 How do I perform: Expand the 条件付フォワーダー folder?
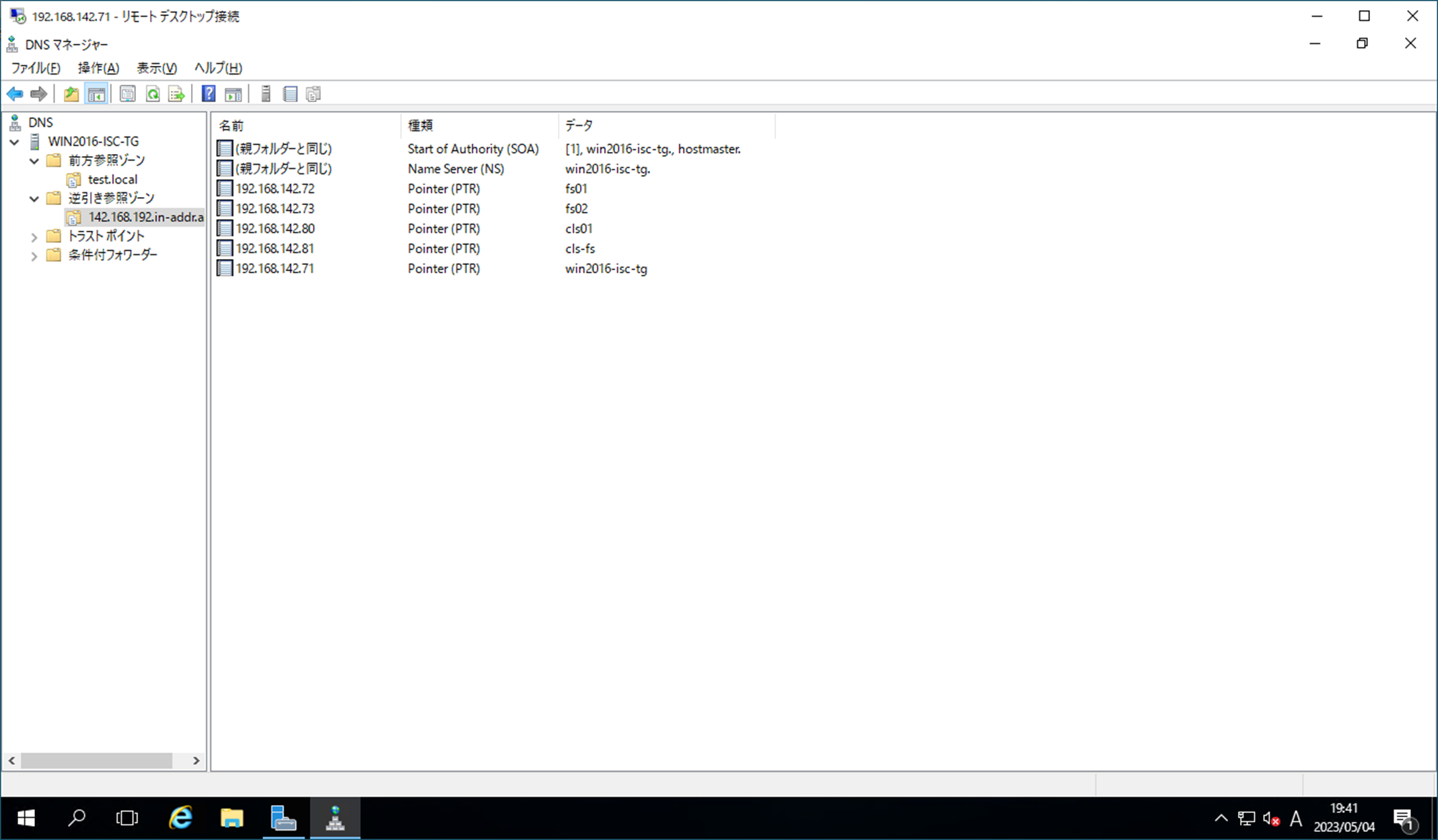34,256
